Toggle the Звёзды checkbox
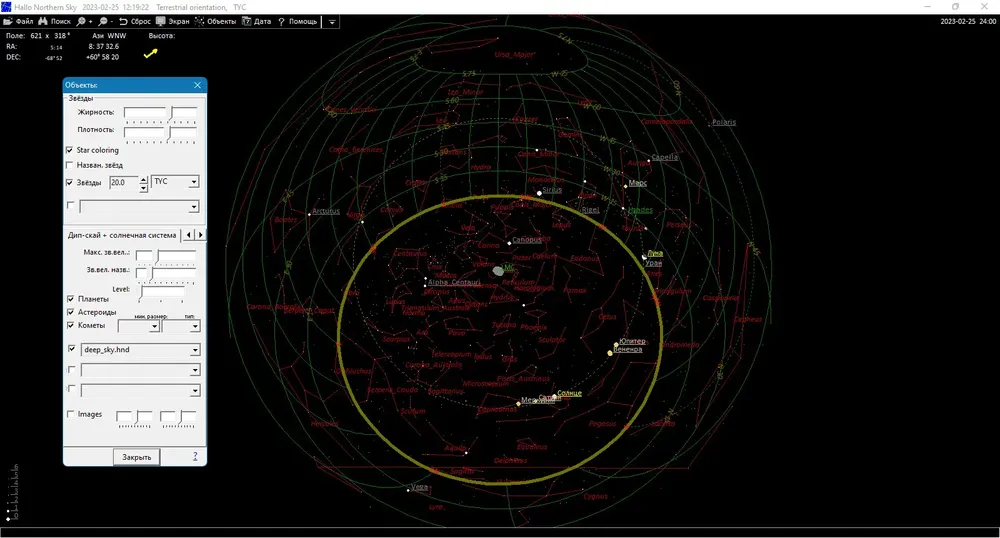The width and height of the screenshot is (1000, 538). pyautogui.click(x=70, y=182)
